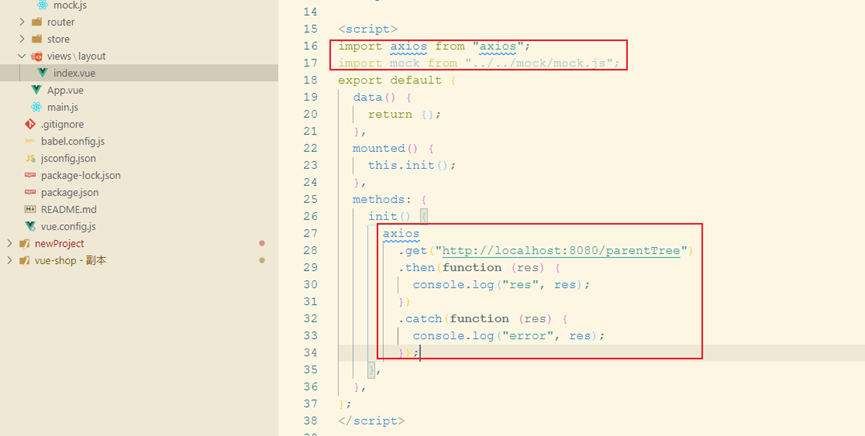Click the newProject folder icon

24,243
